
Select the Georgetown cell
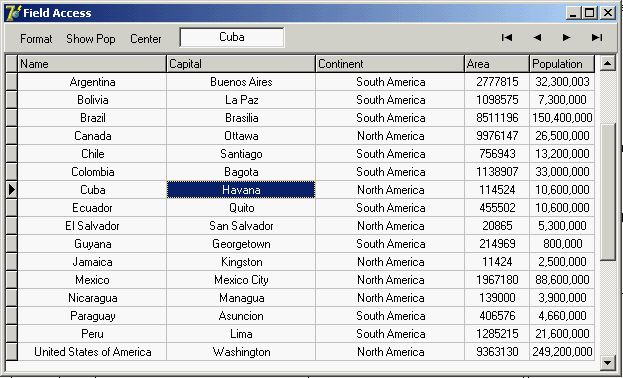241,244
